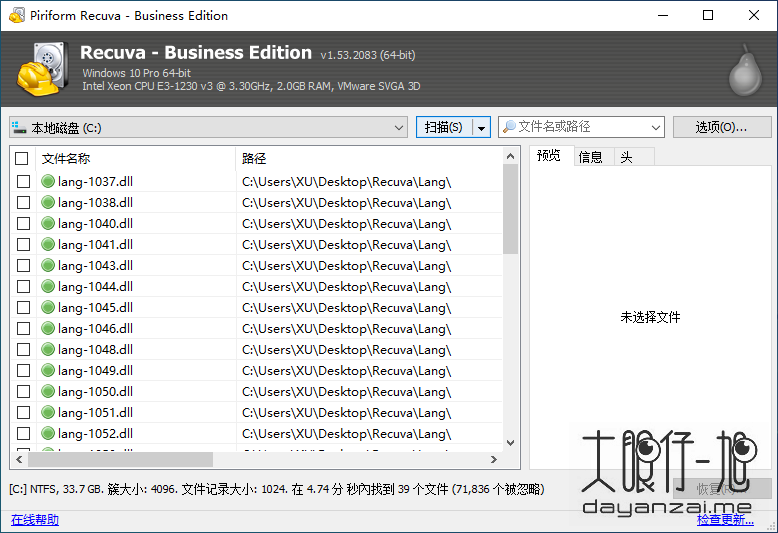Sort by the 路径 column header
This screenshot has width=778, height=533.
(x=369, y=158)
